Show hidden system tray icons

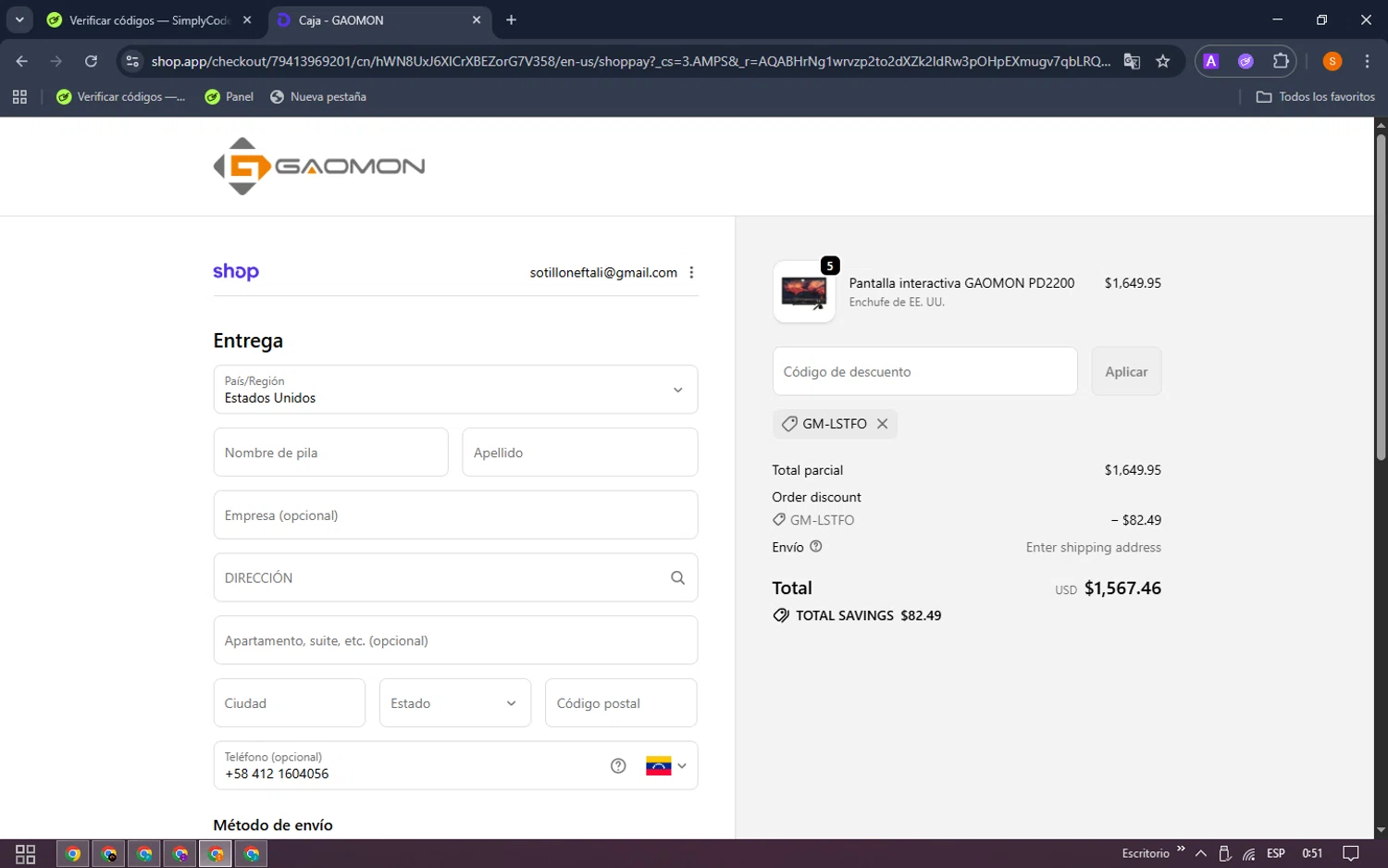(x=1200, y=853)
